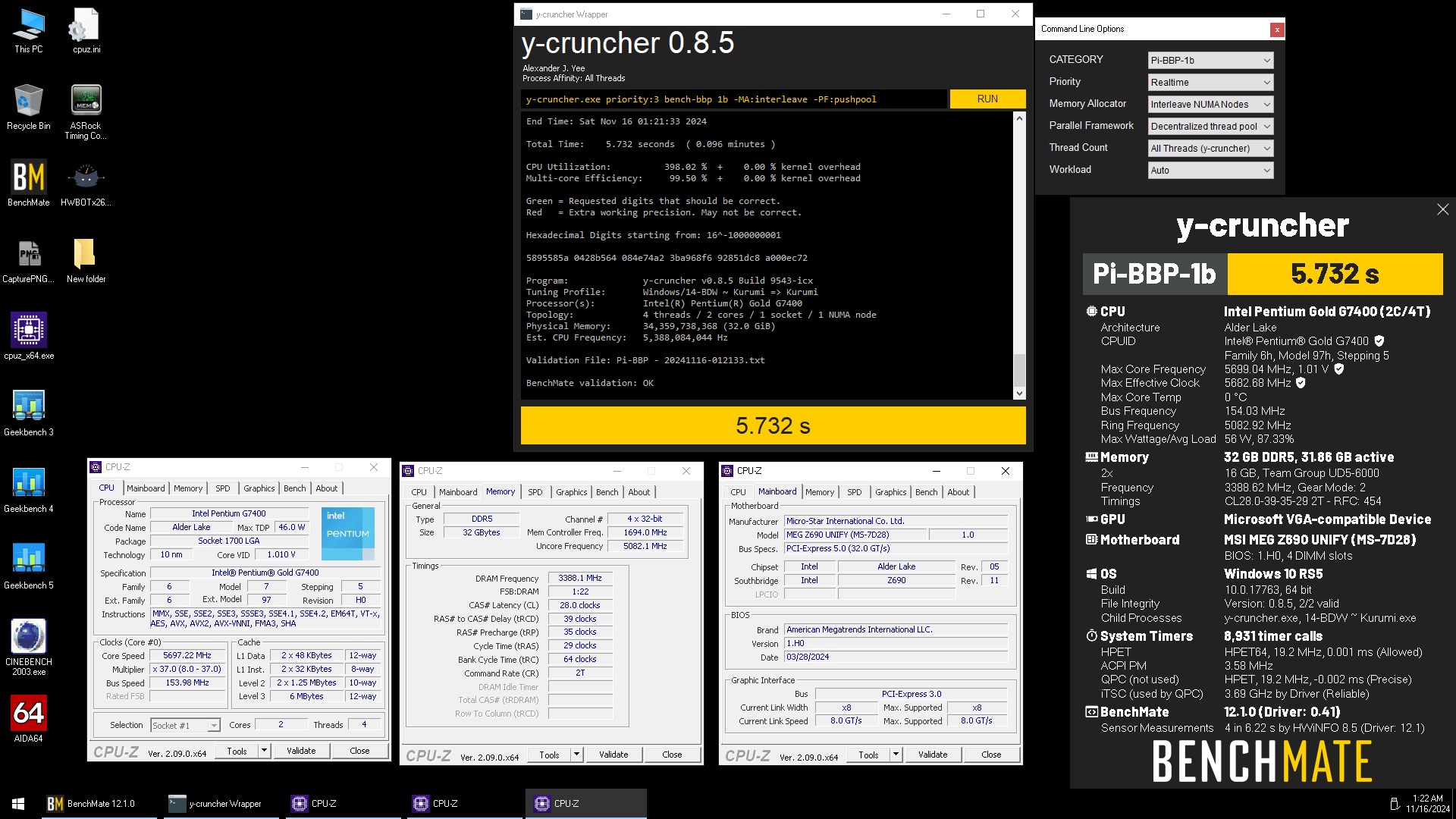Click the Core Speed 5697.22 MHz value
This screenshot has height=819, width=1456.
pyautogui.click(x=187, y=656)
